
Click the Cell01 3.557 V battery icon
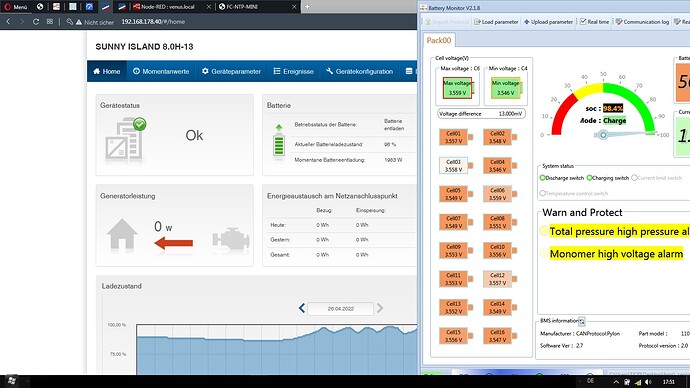[x=456, y=137]
